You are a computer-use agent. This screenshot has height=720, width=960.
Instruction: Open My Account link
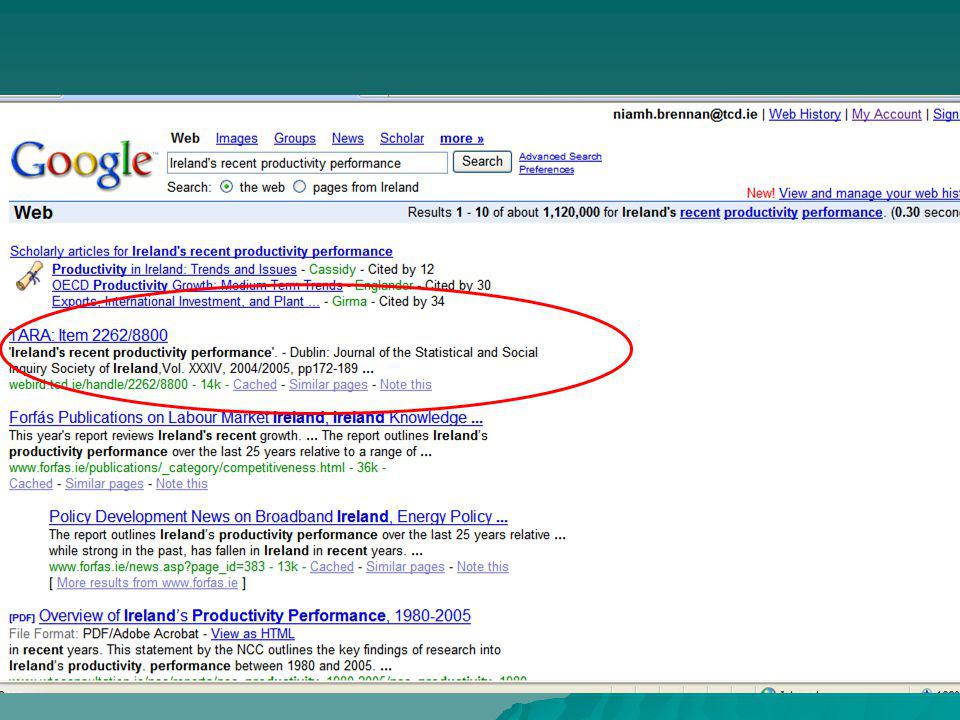pyautogui.click(x=887, y=114)
